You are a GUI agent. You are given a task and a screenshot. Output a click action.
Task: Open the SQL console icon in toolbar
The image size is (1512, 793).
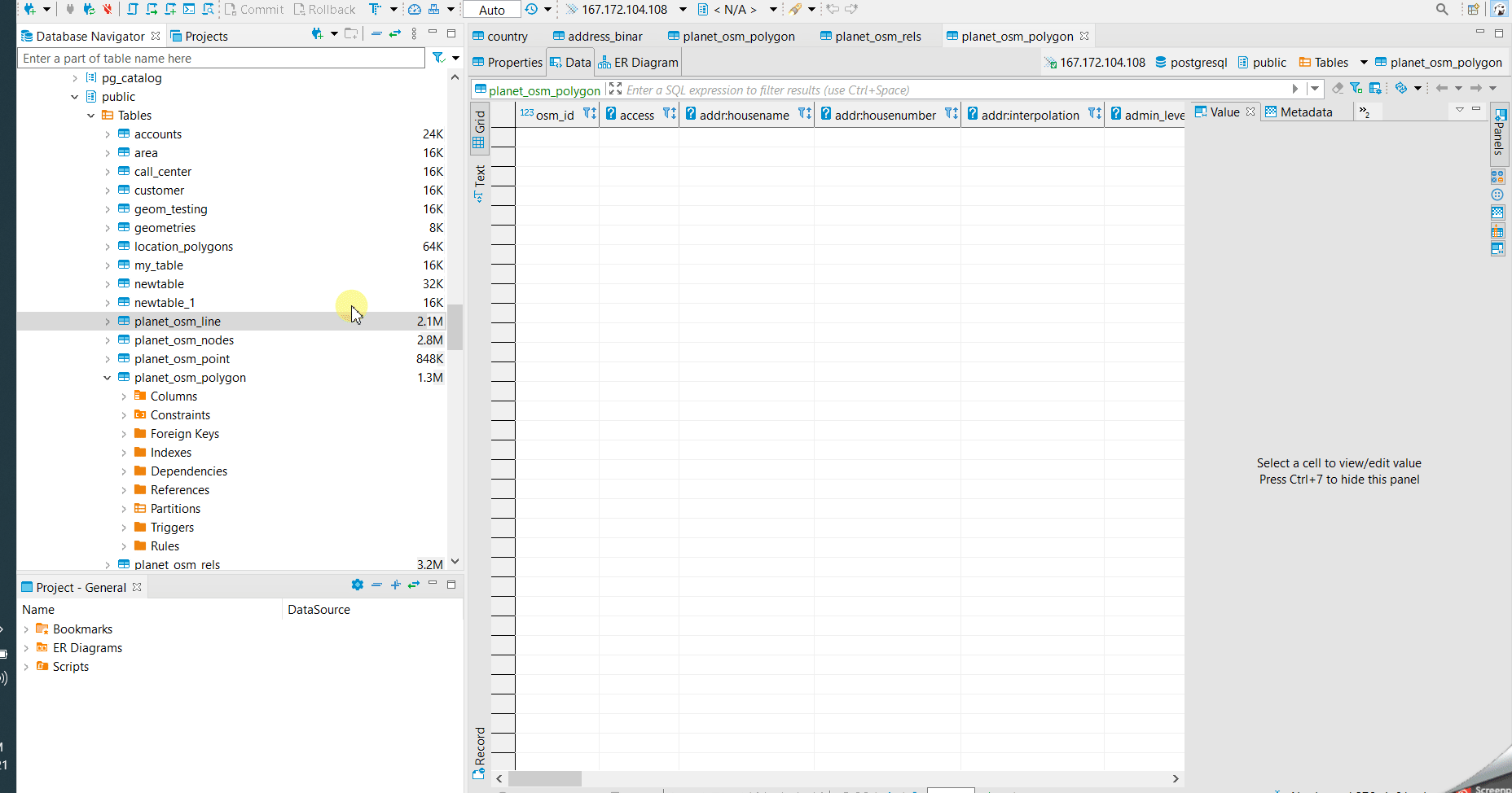pyautogui.click(x=189, y=9)
